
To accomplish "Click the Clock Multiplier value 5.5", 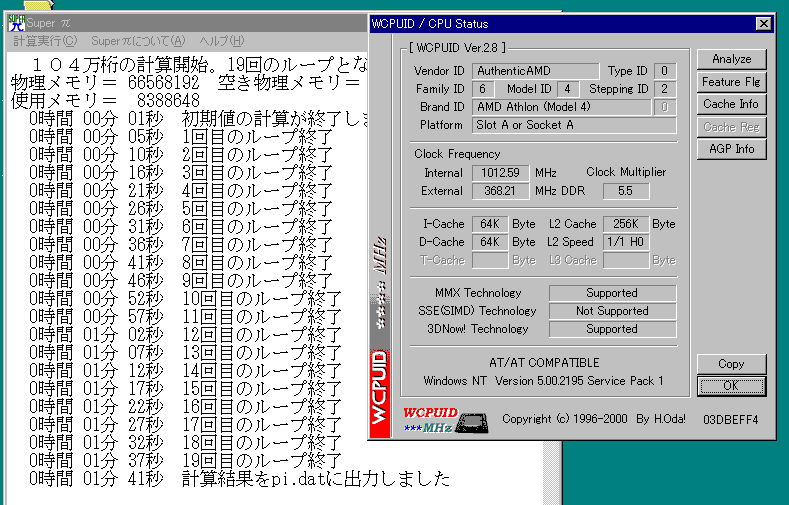I will pos(626,191).
